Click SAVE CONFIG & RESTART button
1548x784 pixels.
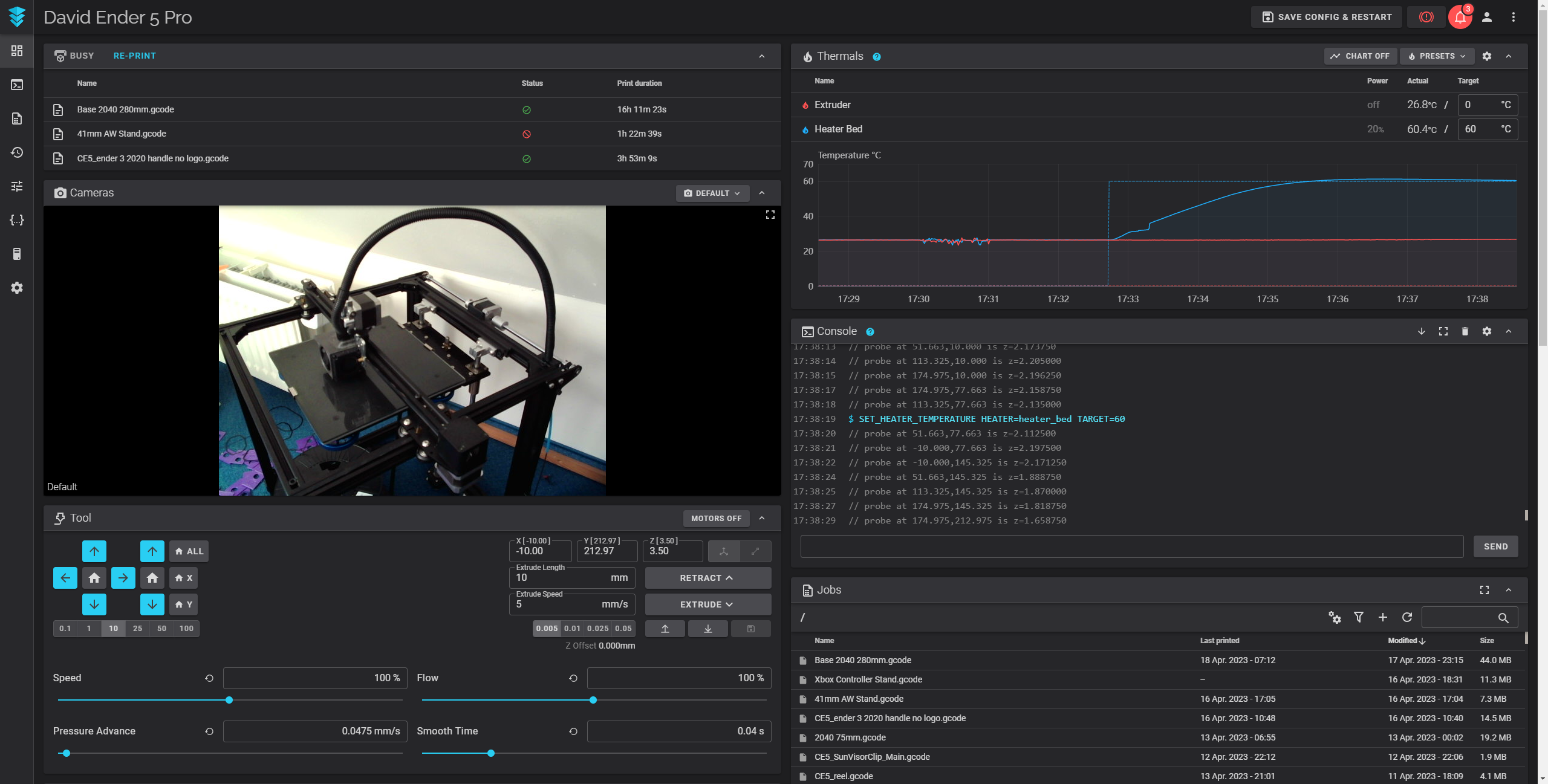tap(1327, 17)
